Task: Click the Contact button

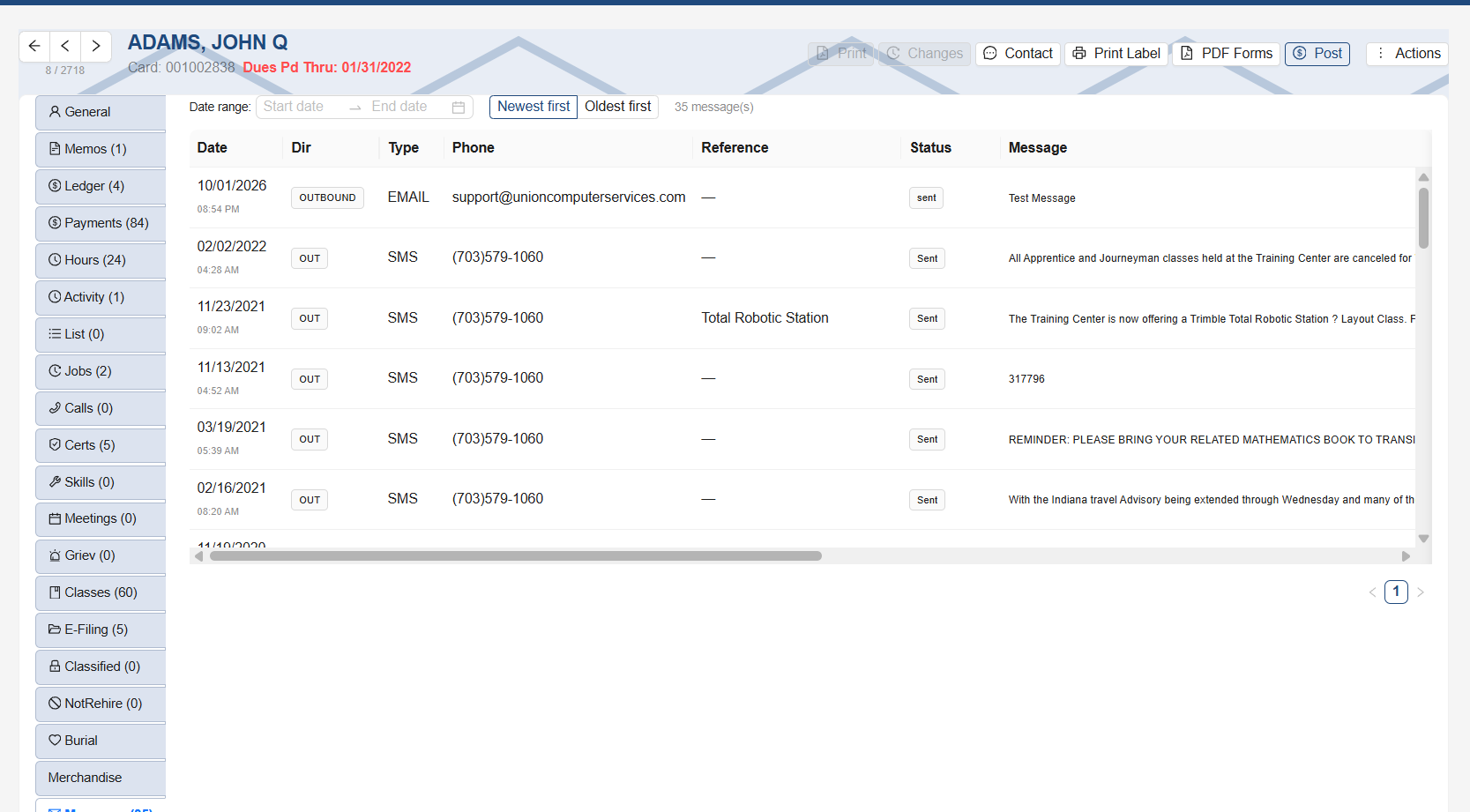Action: pos(1018,54)
